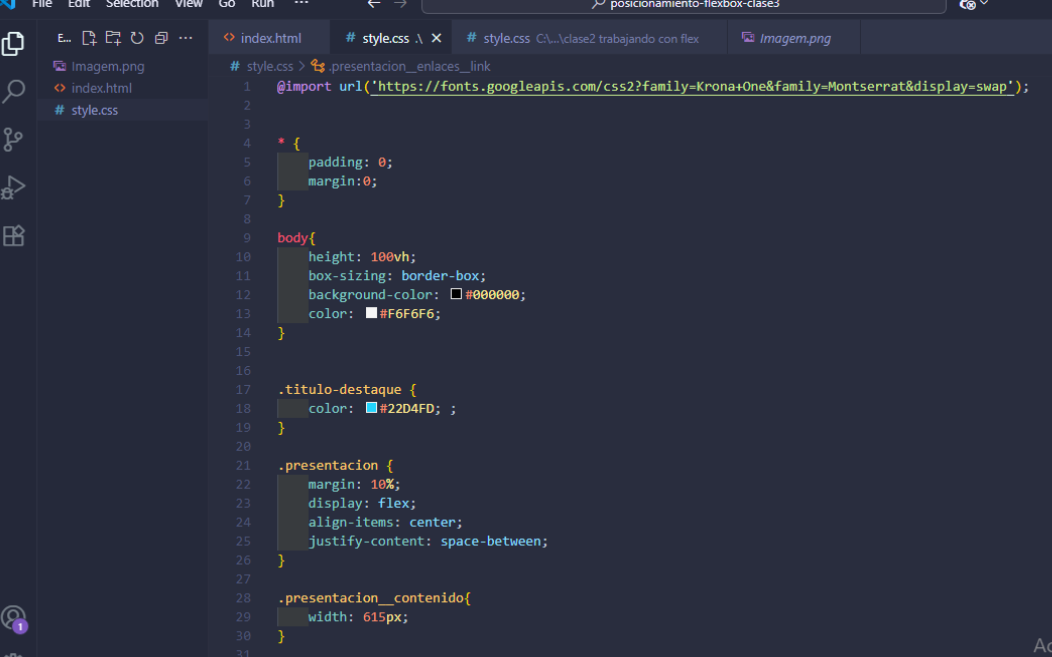Select Imagem.png in explorer
The height and width of the screenshot is (657, 1052).
123,66
